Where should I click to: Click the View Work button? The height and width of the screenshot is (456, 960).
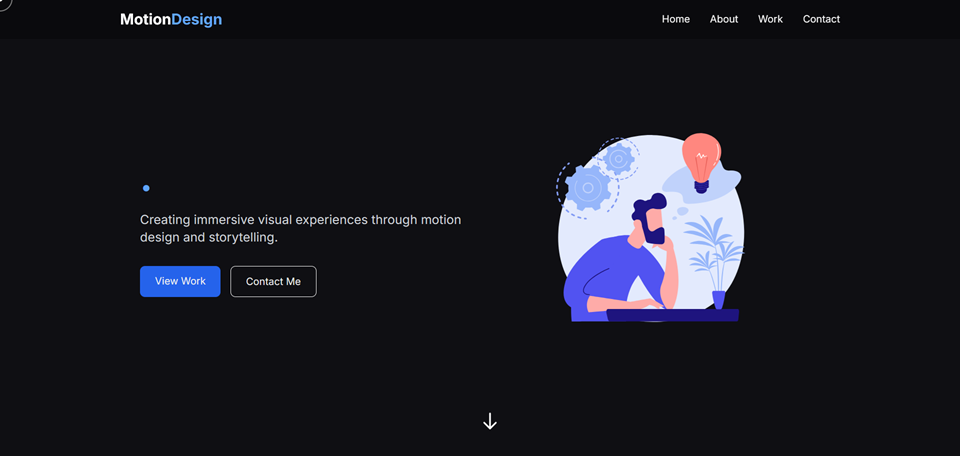click(x=180, y=281)
